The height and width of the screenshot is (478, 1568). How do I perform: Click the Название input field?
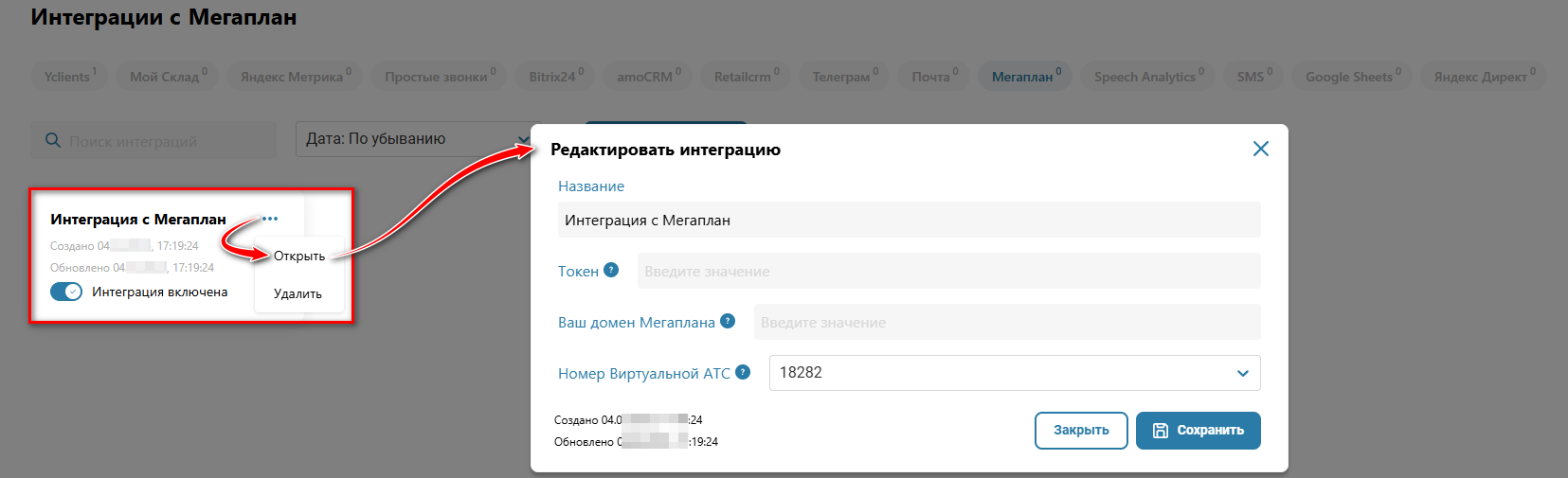coord(909,220)
